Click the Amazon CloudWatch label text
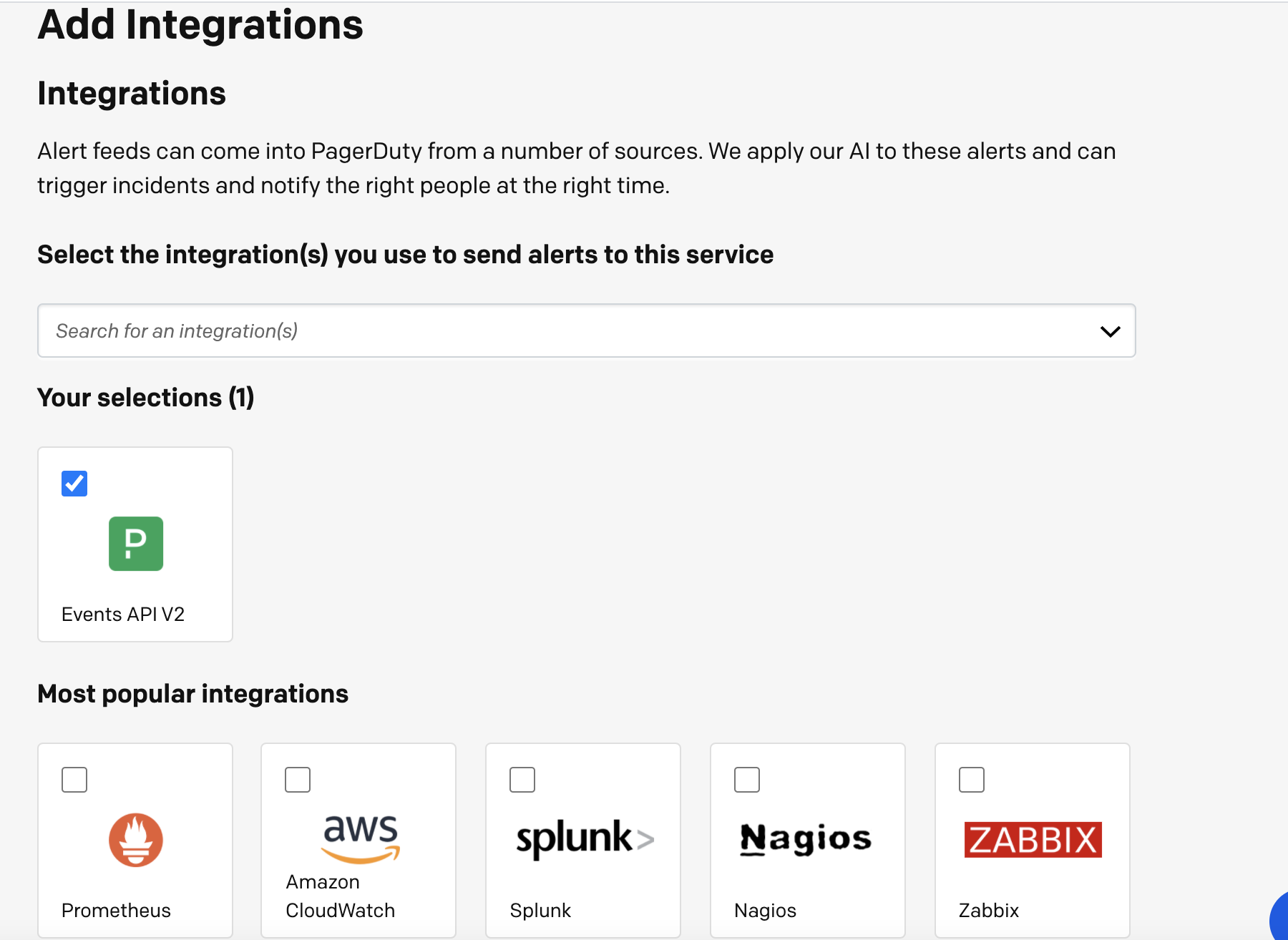The width and height of the screenshot is (1288, 940). click(x=341, y=896)
